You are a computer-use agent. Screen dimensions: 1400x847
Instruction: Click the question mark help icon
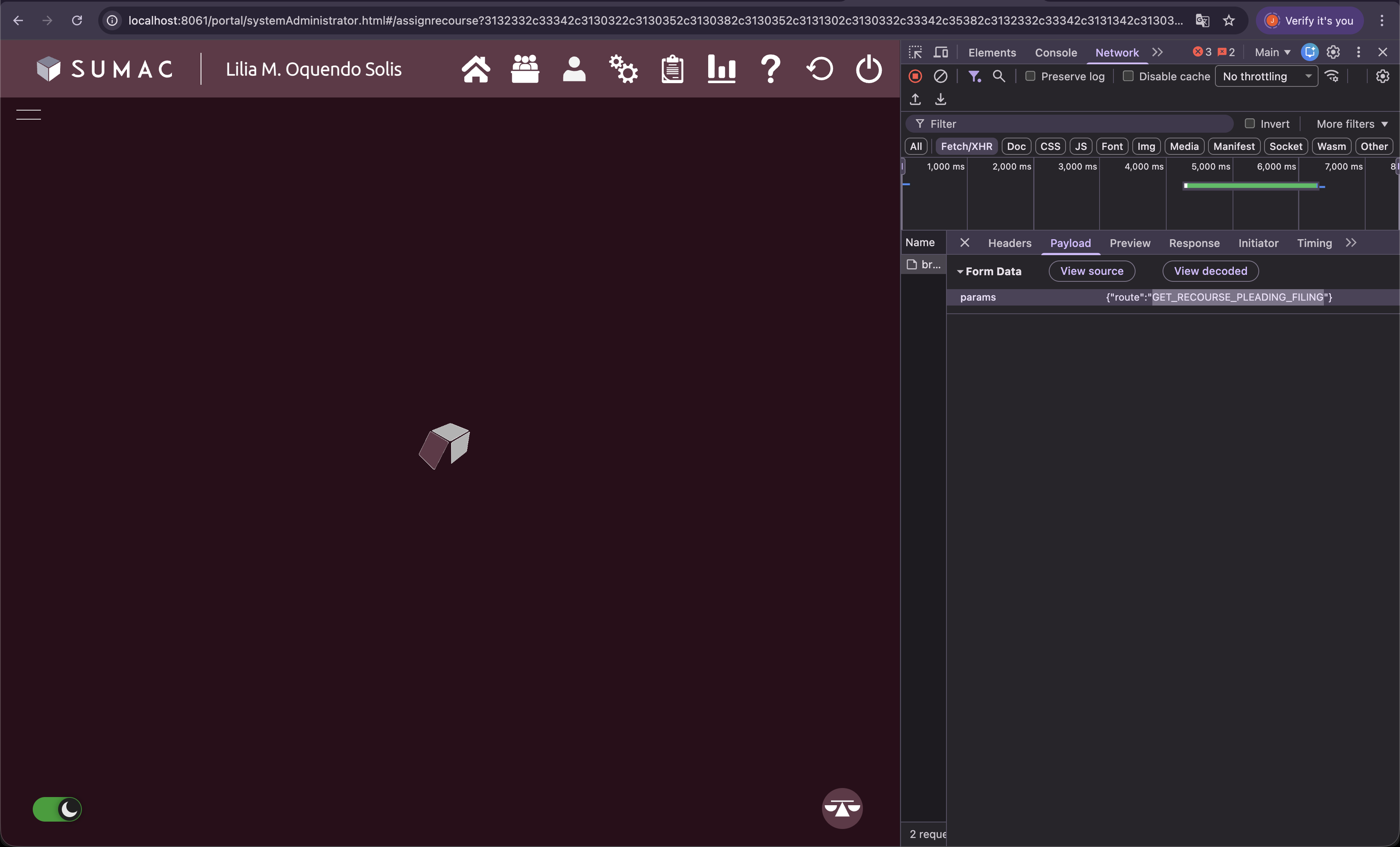click(x=770, y=69)
